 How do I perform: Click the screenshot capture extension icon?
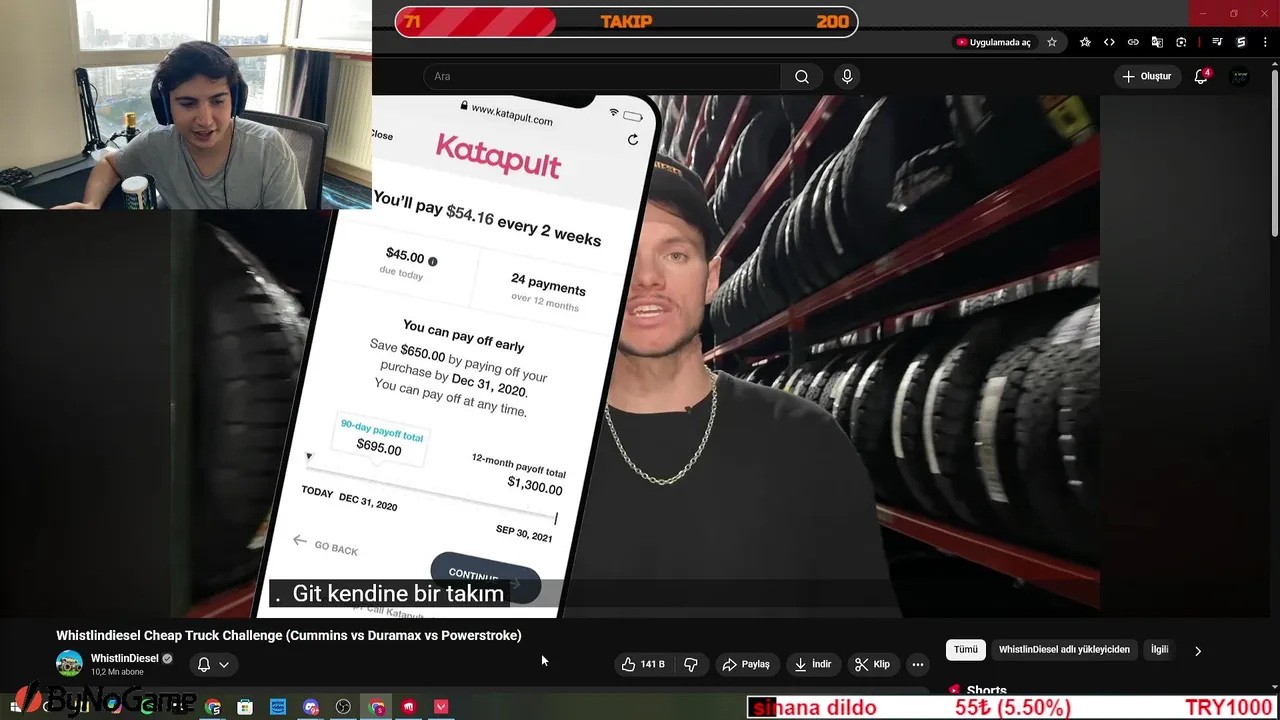[1181, 42]
